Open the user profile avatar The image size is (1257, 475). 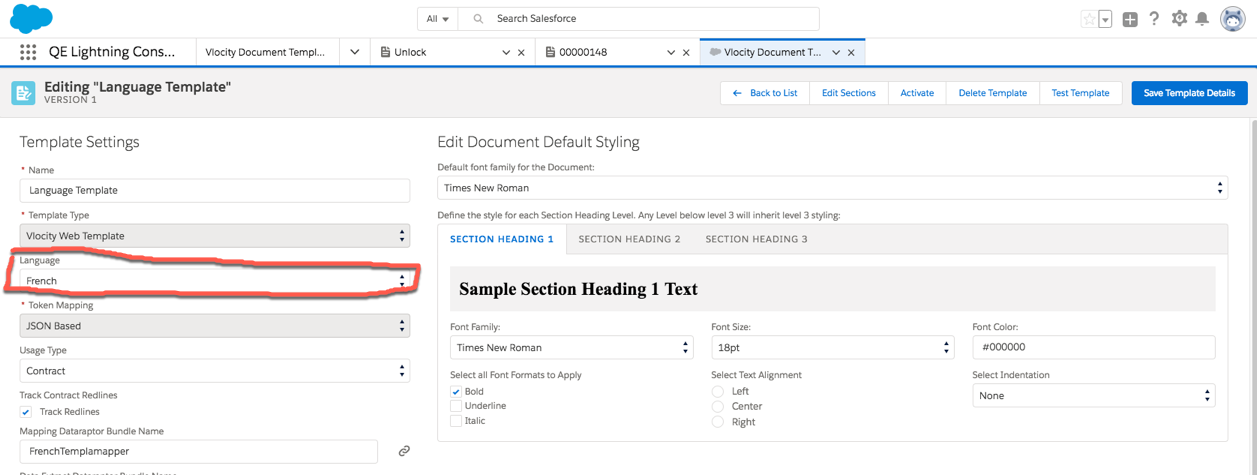pos(1233,19)
